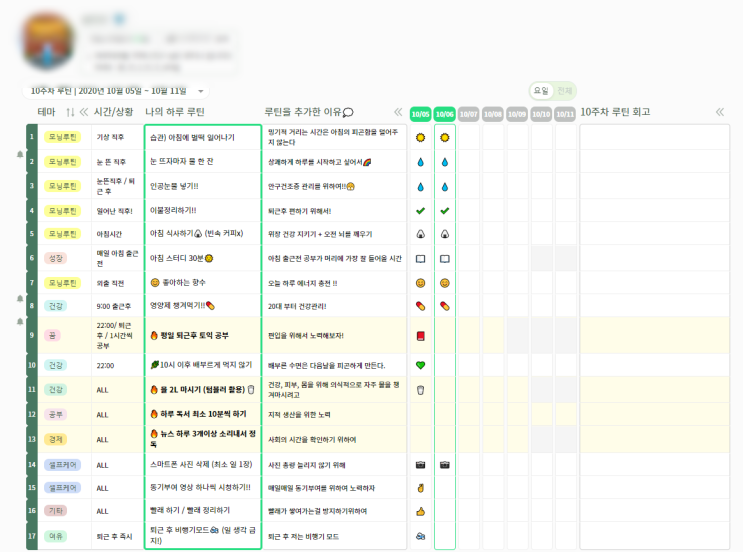Click the water drop under 10/05 for 눈 뜨자마자 물 한 잔

(420, 162)
